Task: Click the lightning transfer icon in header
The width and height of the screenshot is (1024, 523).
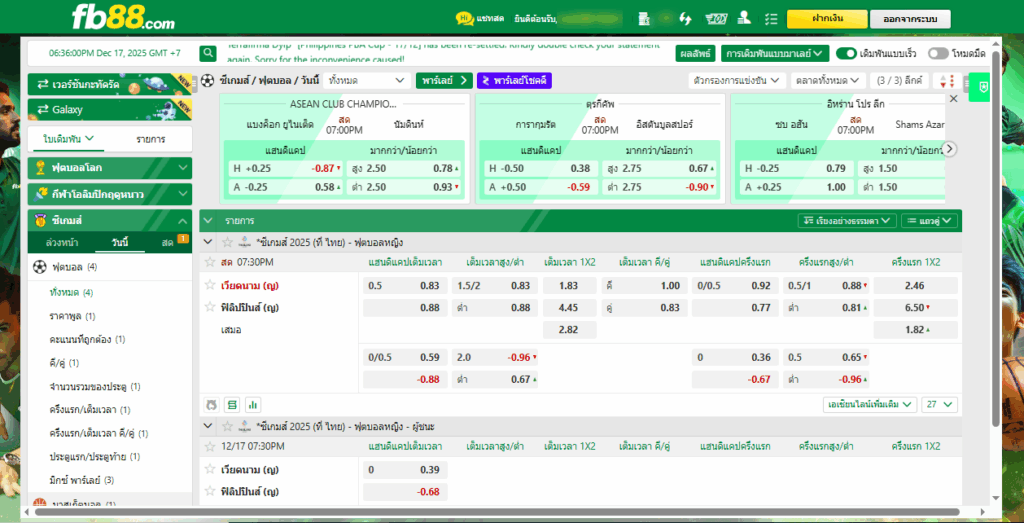Action: pyautogui.click(x=685, y=19)
